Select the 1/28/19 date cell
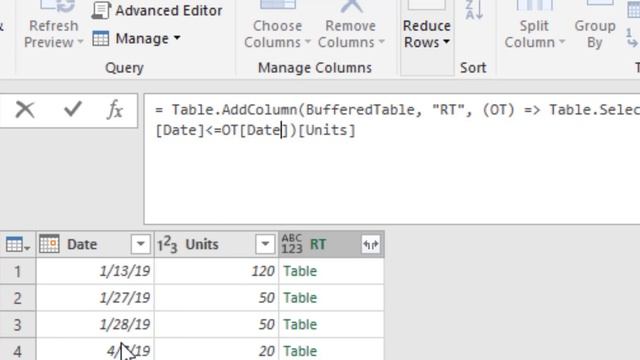The width and height of the screenshot is (640, 360). [x=95, y=324]
